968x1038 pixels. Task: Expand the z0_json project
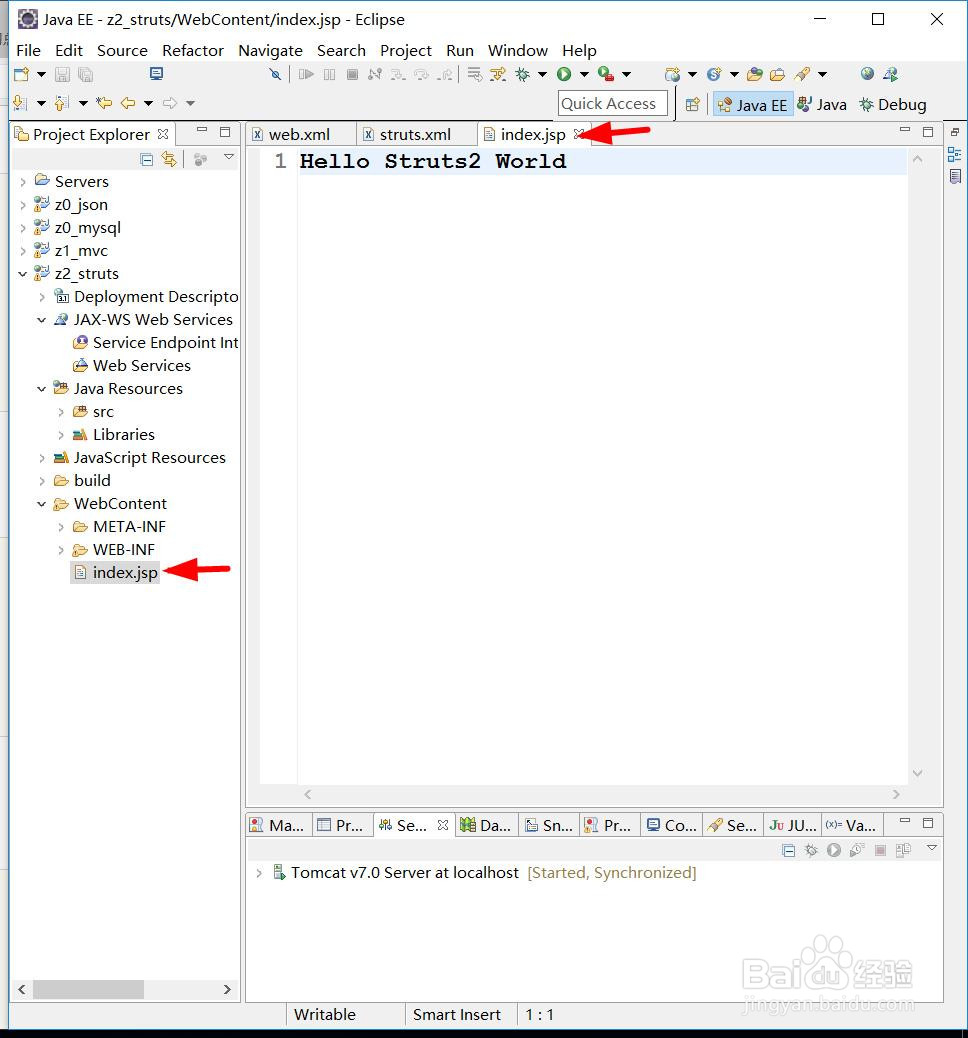click(23, 205)
